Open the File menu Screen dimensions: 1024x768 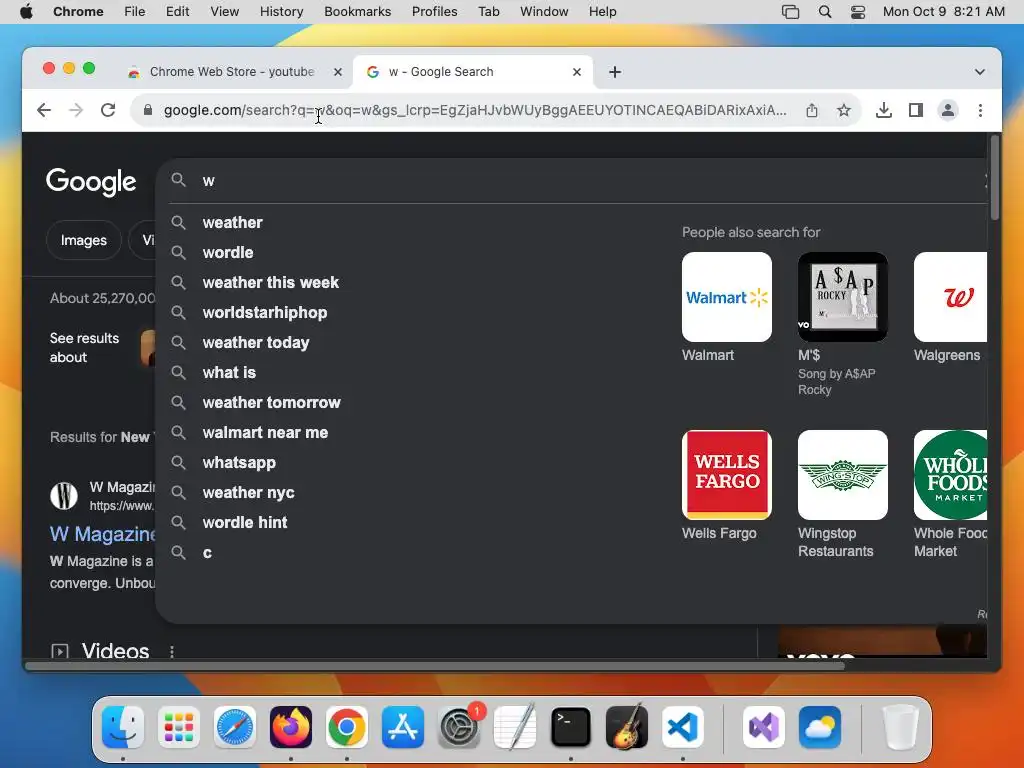click(135, 12)
